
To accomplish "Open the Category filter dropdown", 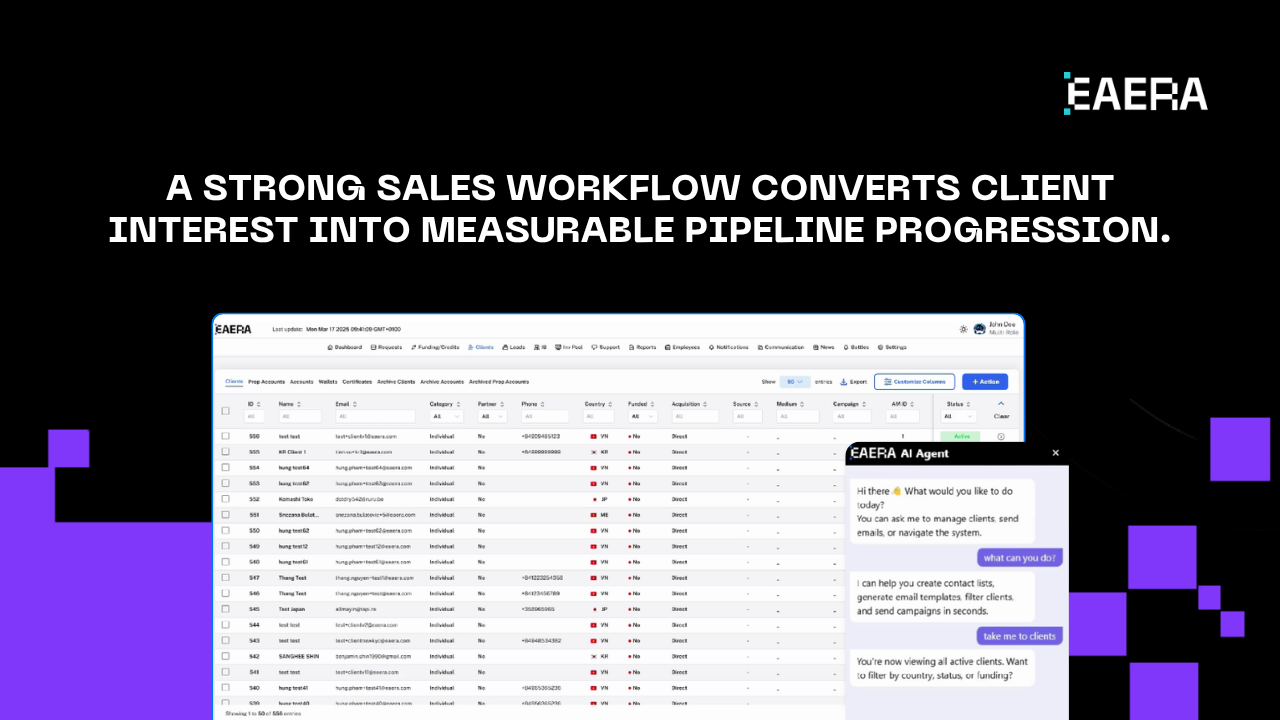I will click(446, 416).
